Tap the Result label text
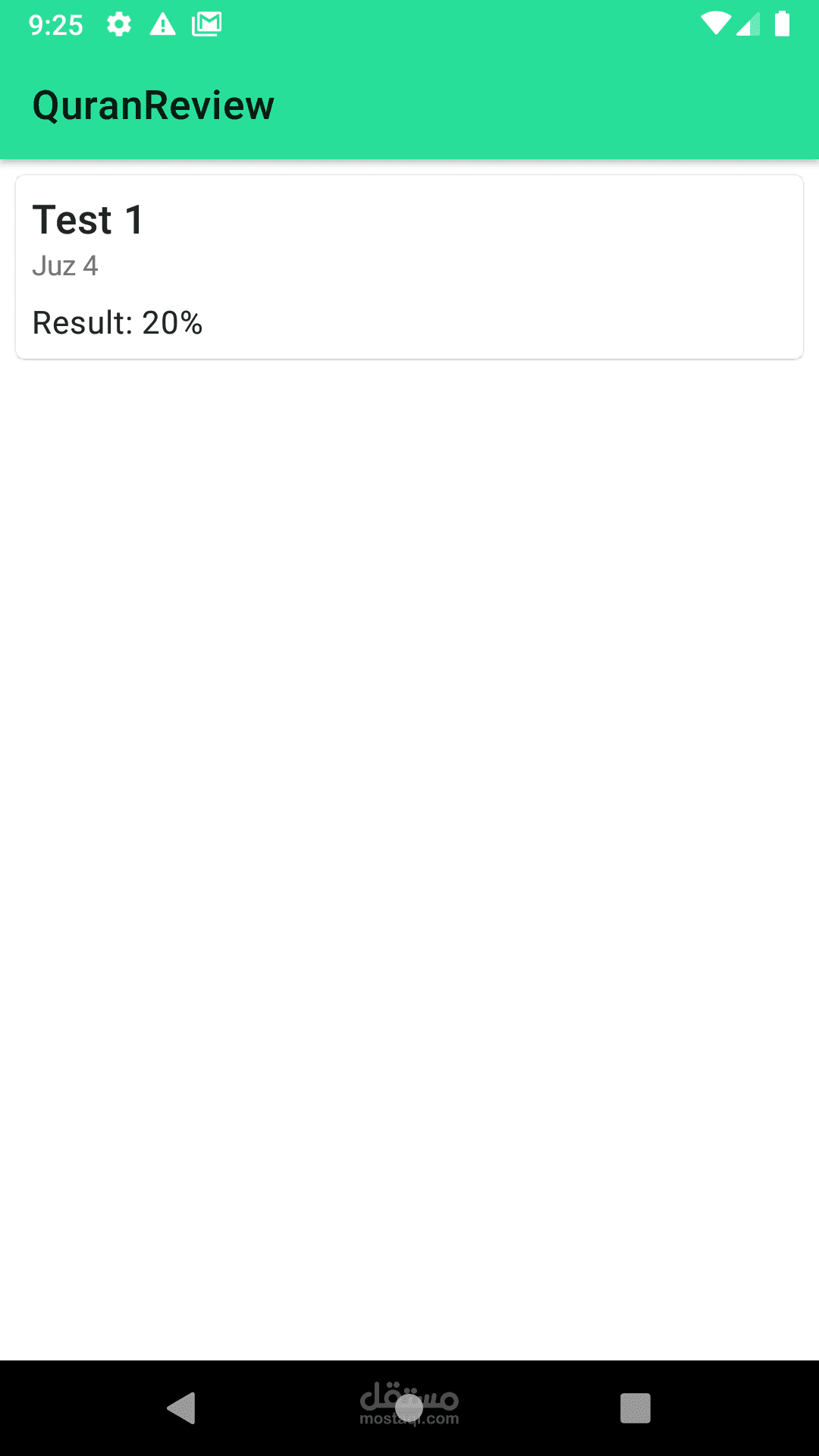The width and height of the screenshot is (819, 1456). 82,323
